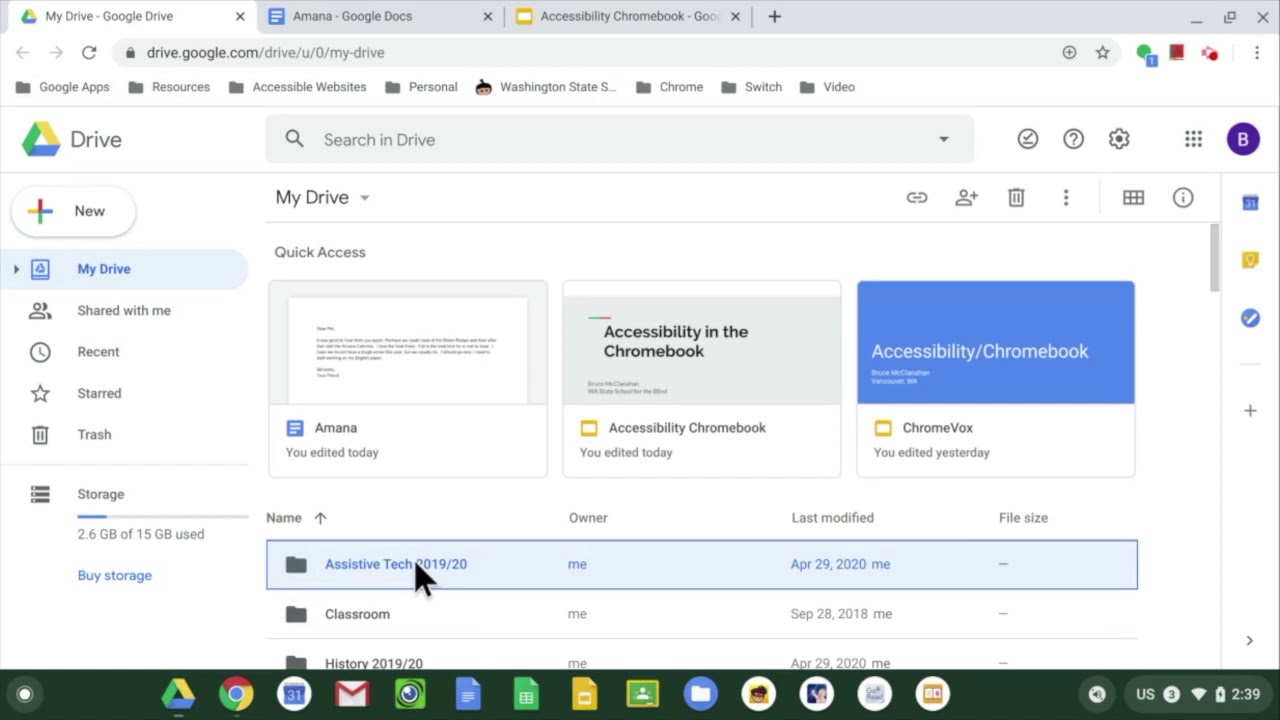Screen dimensions: 1280x720
Task: Open the Google Apps bookmark folder
Action: (63, 87)
